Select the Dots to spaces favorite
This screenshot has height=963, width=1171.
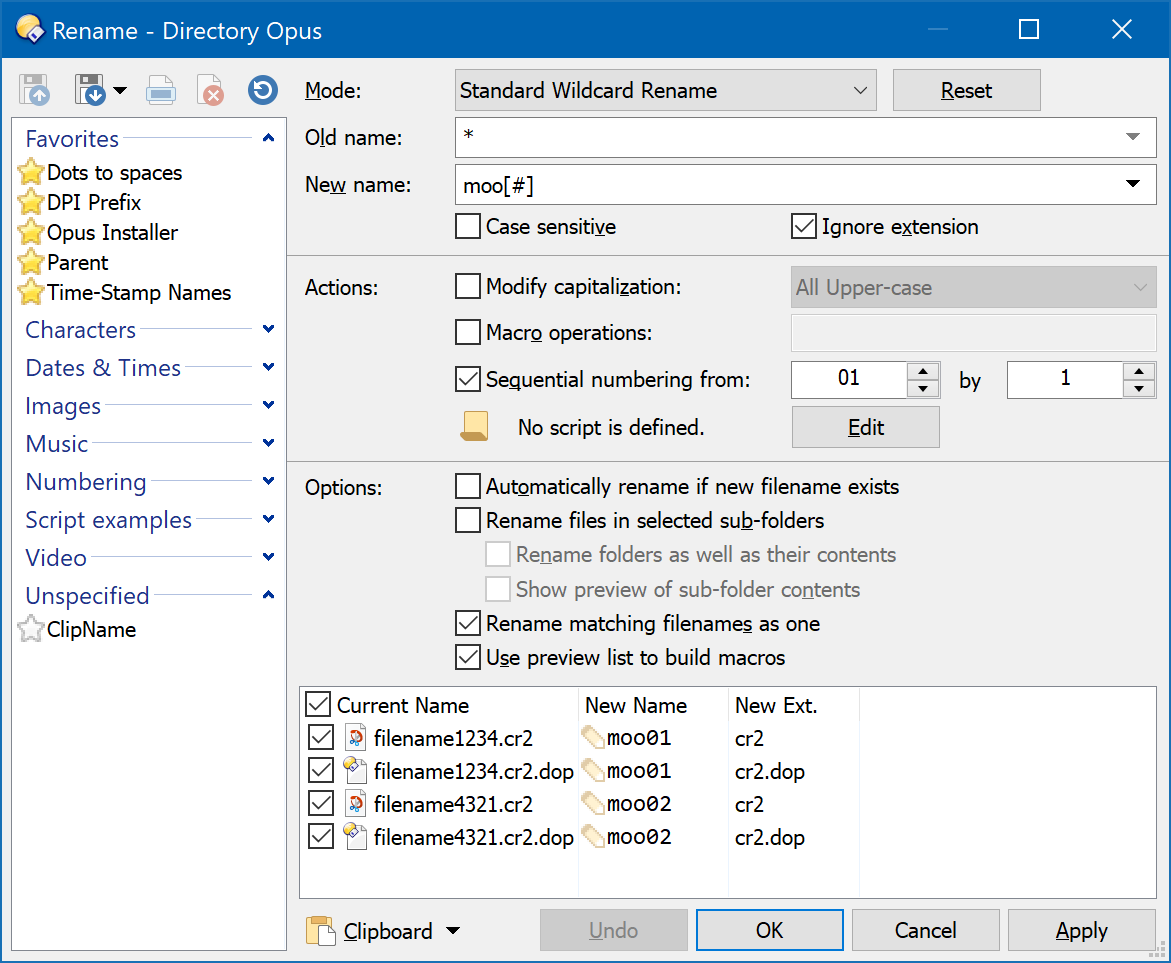[114, 173]
